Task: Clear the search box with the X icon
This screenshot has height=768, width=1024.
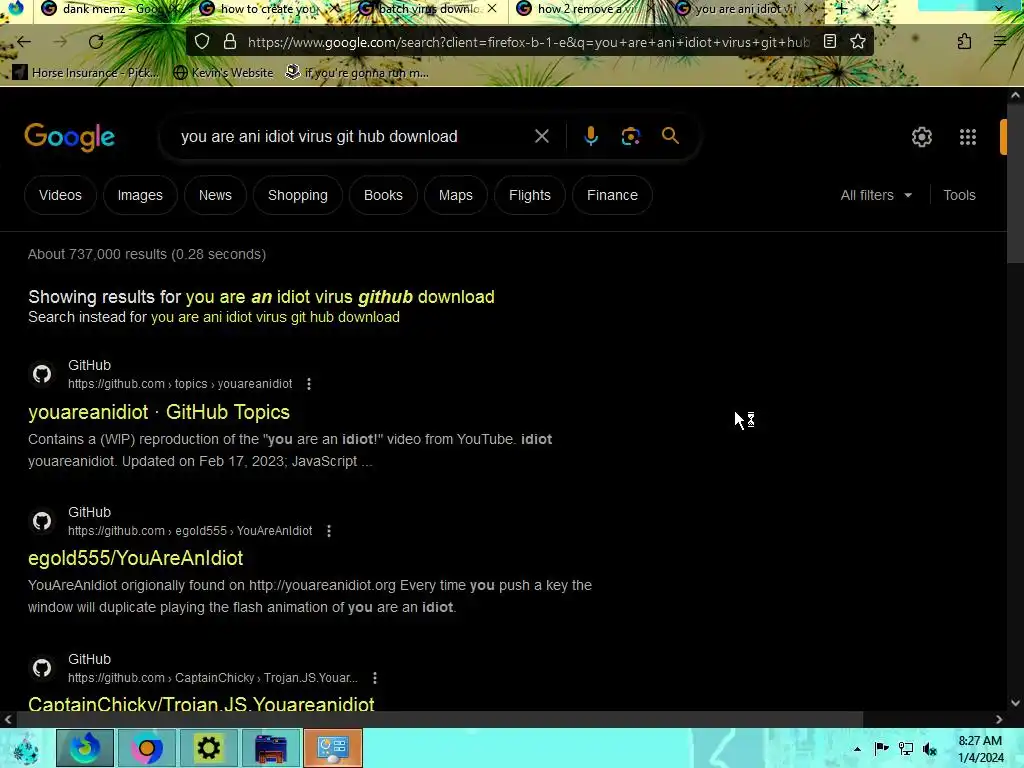Action: pyautogui.click(x=541, y=136)
